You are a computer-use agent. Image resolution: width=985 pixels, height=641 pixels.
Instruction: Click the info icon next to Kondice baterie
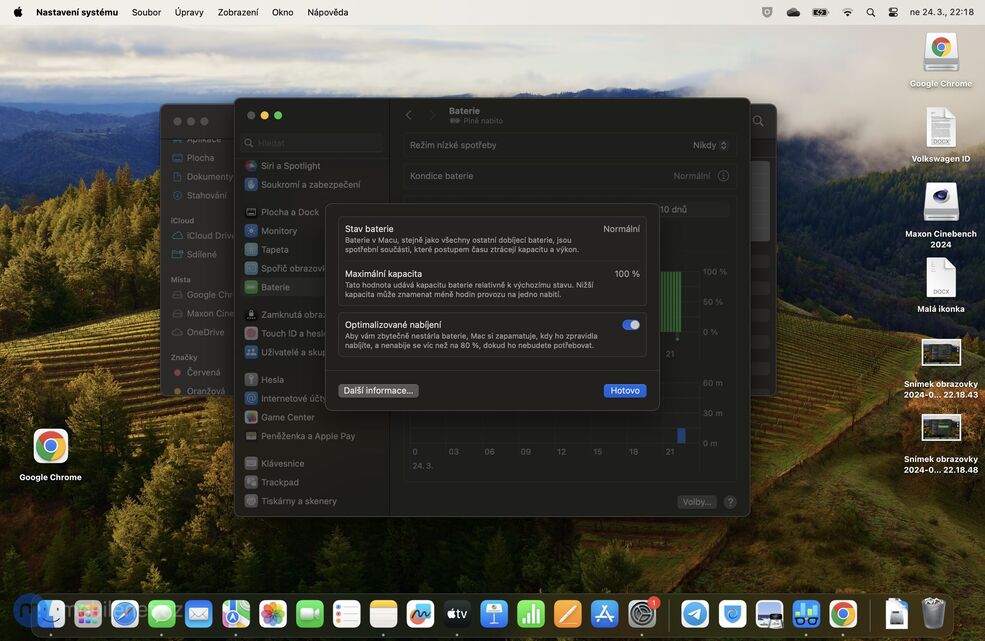(x=722, y=175)
